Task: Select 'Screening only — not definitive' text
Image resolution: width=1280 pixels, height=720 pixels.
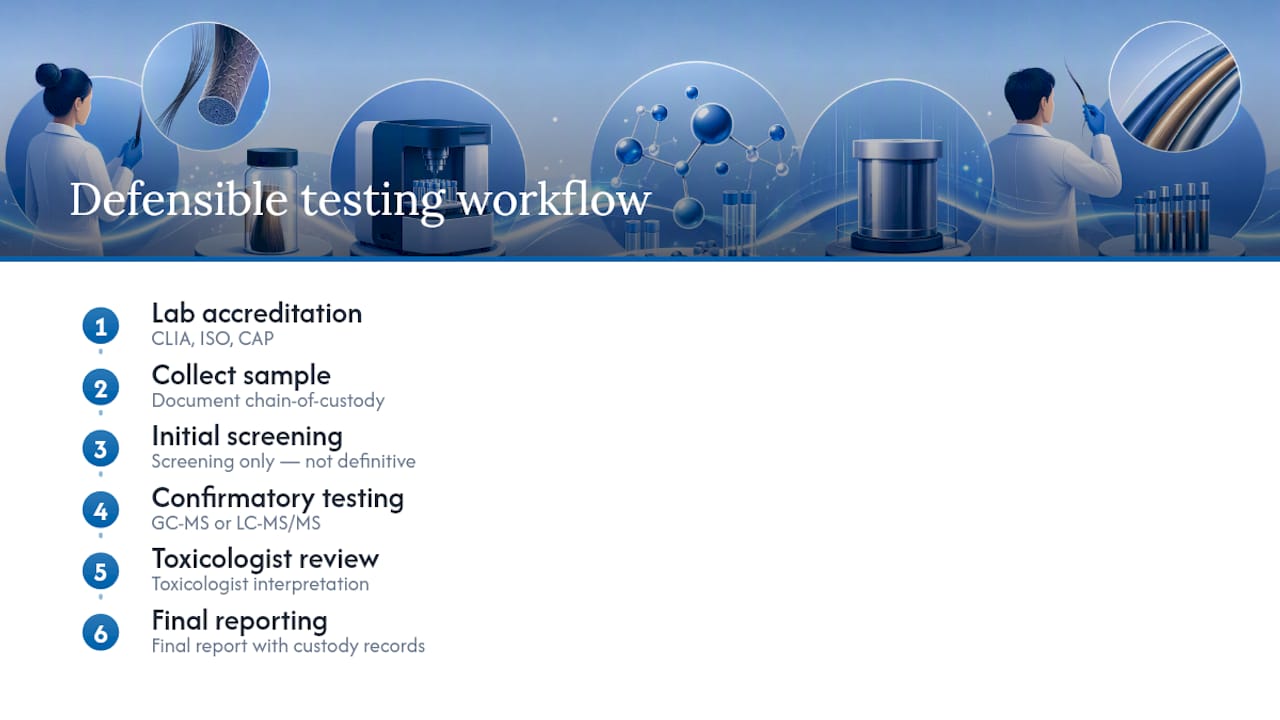Action: (283, 462)
